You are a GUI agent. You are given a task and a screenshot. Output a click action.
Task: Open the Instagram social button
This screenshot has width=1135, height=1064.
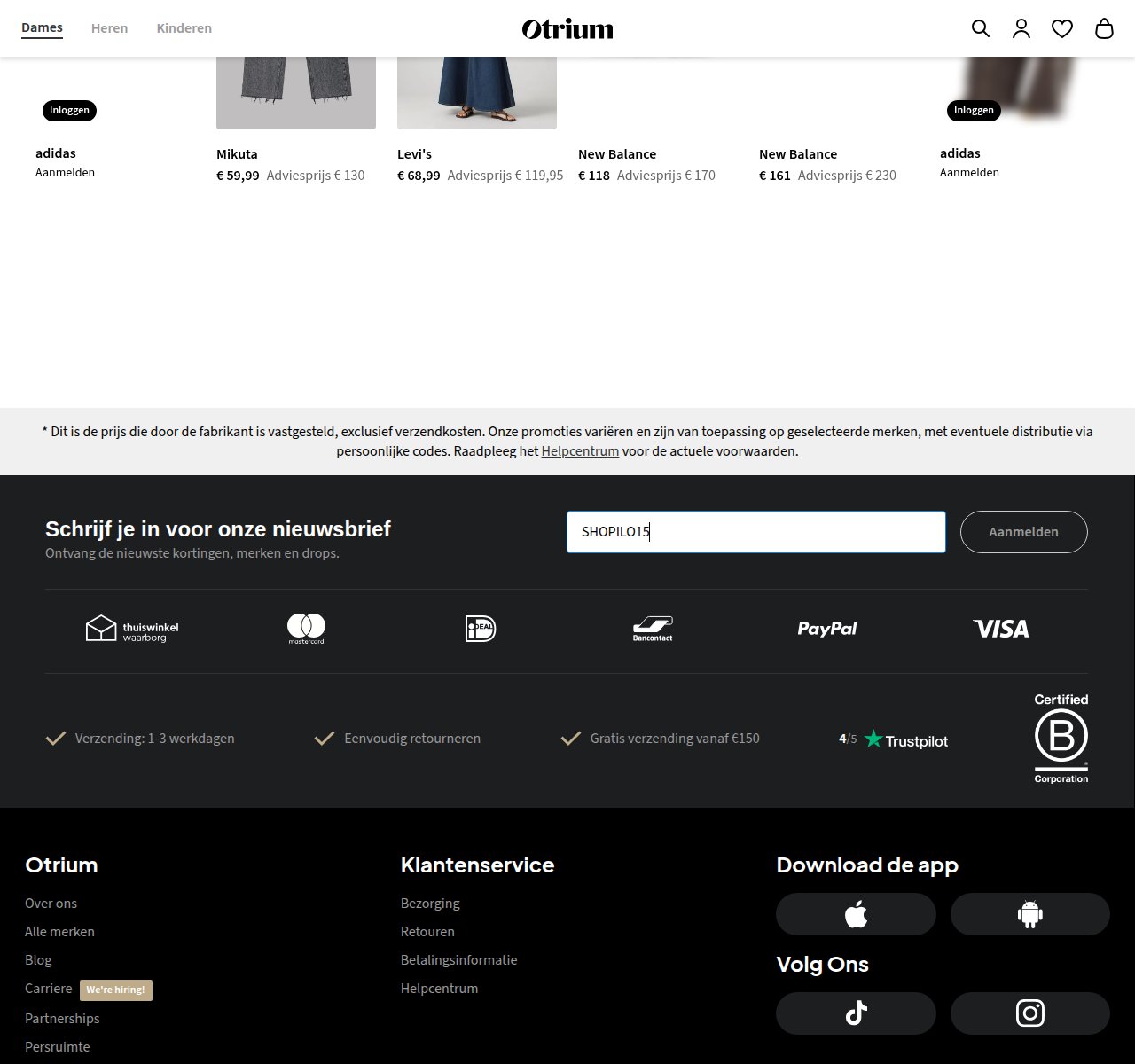click(x=1030, y=1013)
